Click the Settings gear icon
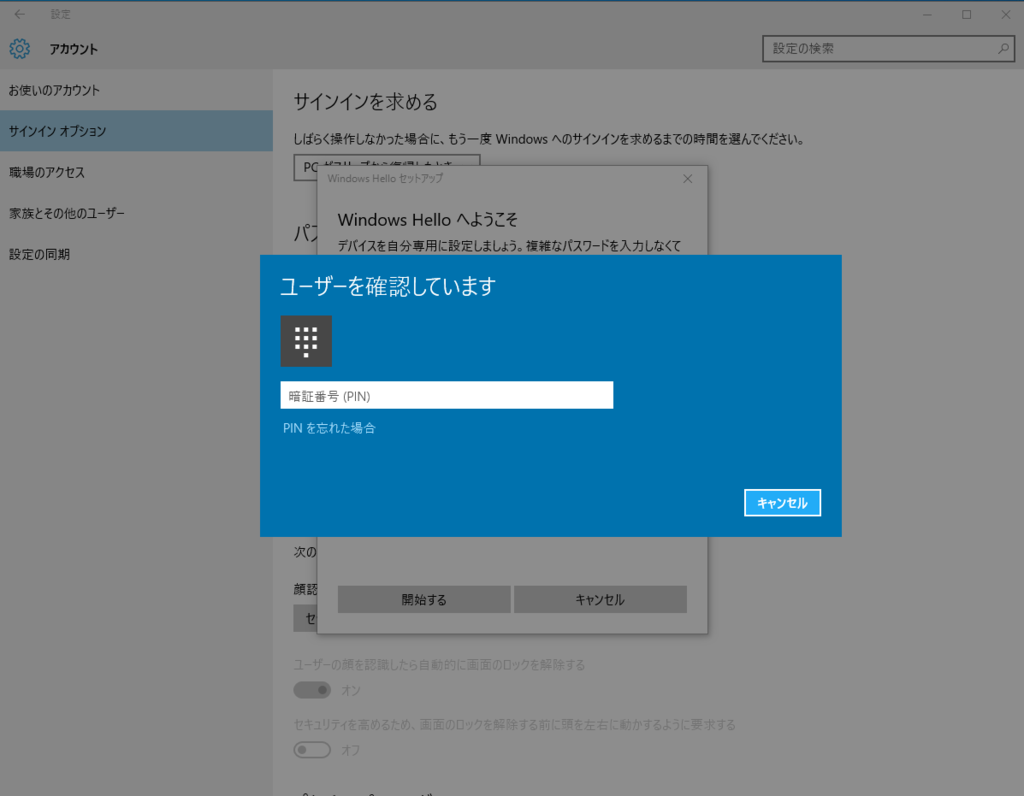Viewport: 1024px width, 796px height. tap(20, 48)
